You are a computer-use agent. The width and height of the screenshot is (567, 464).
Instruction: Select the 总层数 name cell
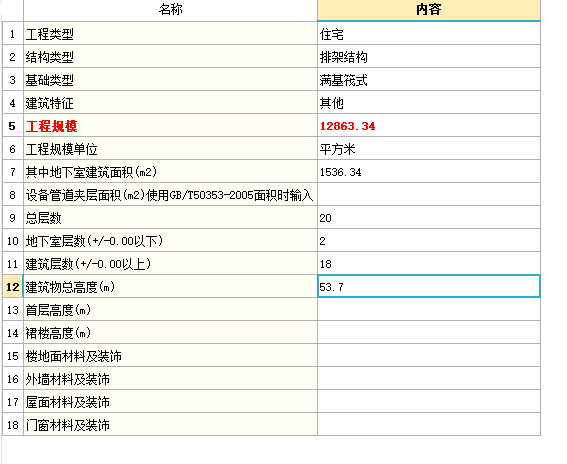coord(170,217)
